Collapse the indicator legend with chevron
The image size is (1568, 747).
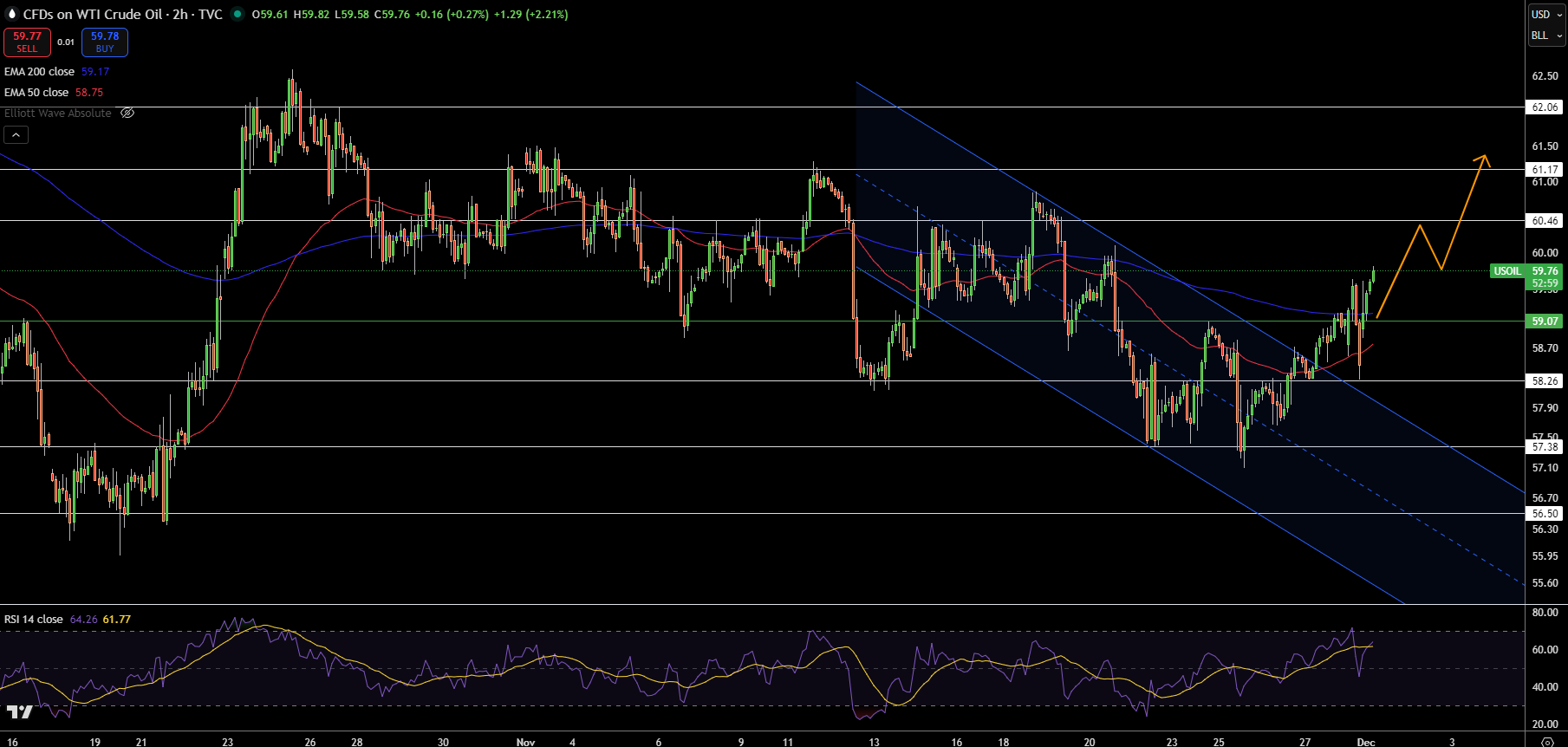(16, 134)
